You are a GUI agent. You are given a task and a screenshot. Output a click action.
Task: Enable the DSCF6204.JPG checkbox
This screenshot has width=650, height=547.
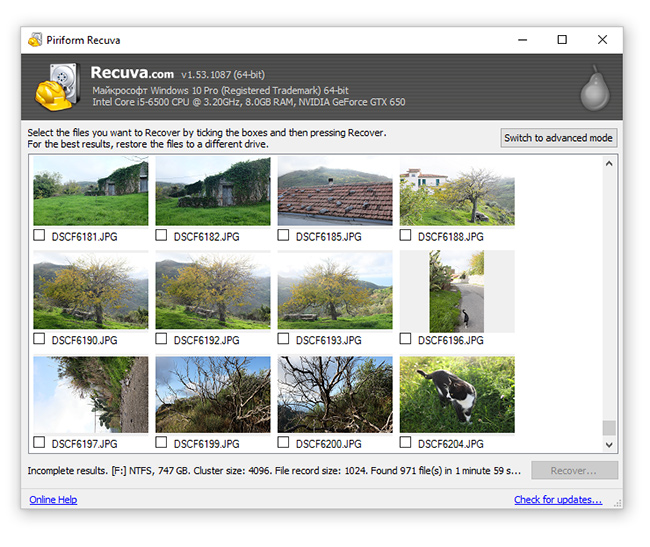pyautogui.click(x=405, y=443)
